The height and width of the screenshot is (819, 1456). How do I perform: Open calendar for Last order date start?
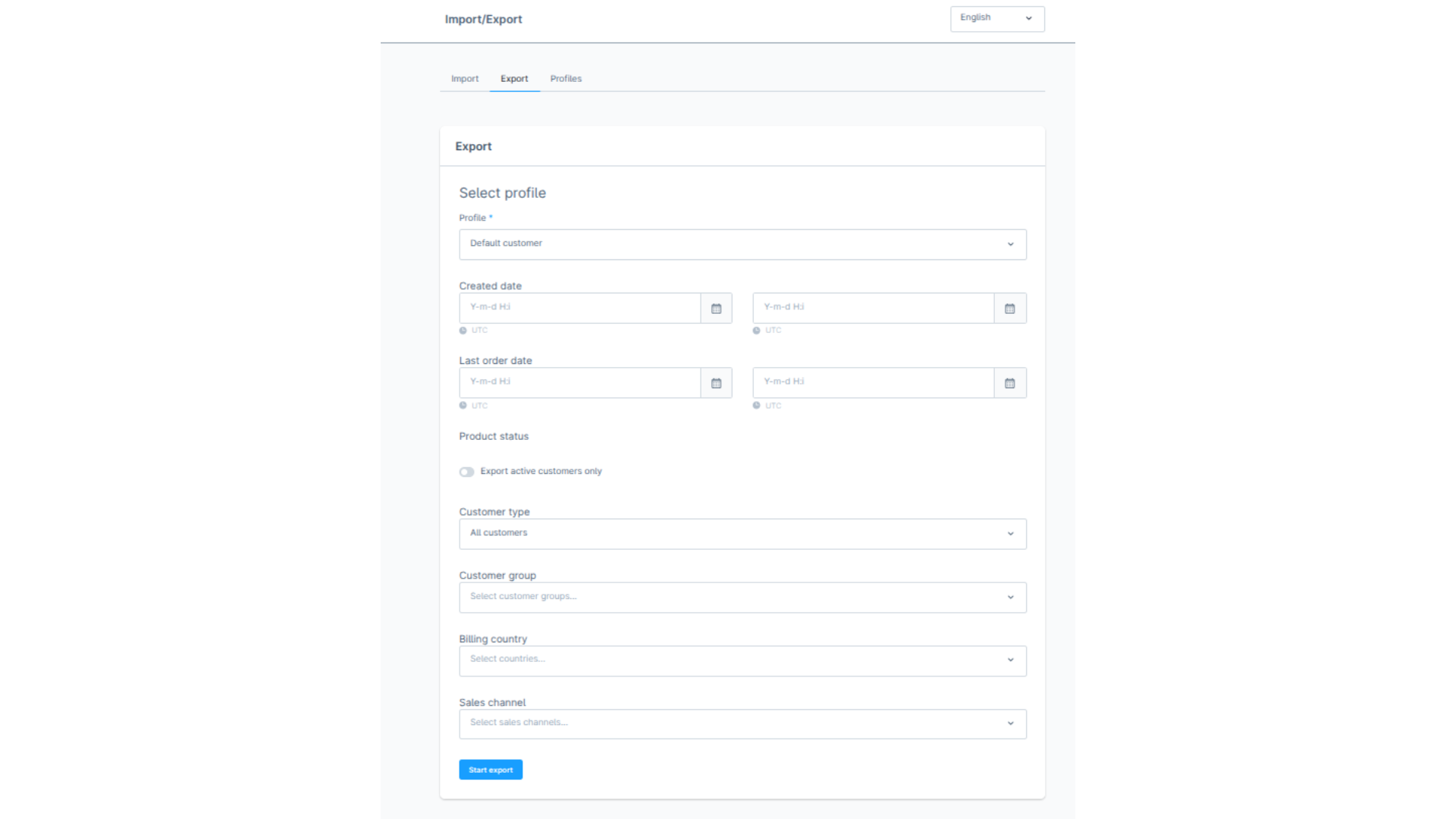716,384
